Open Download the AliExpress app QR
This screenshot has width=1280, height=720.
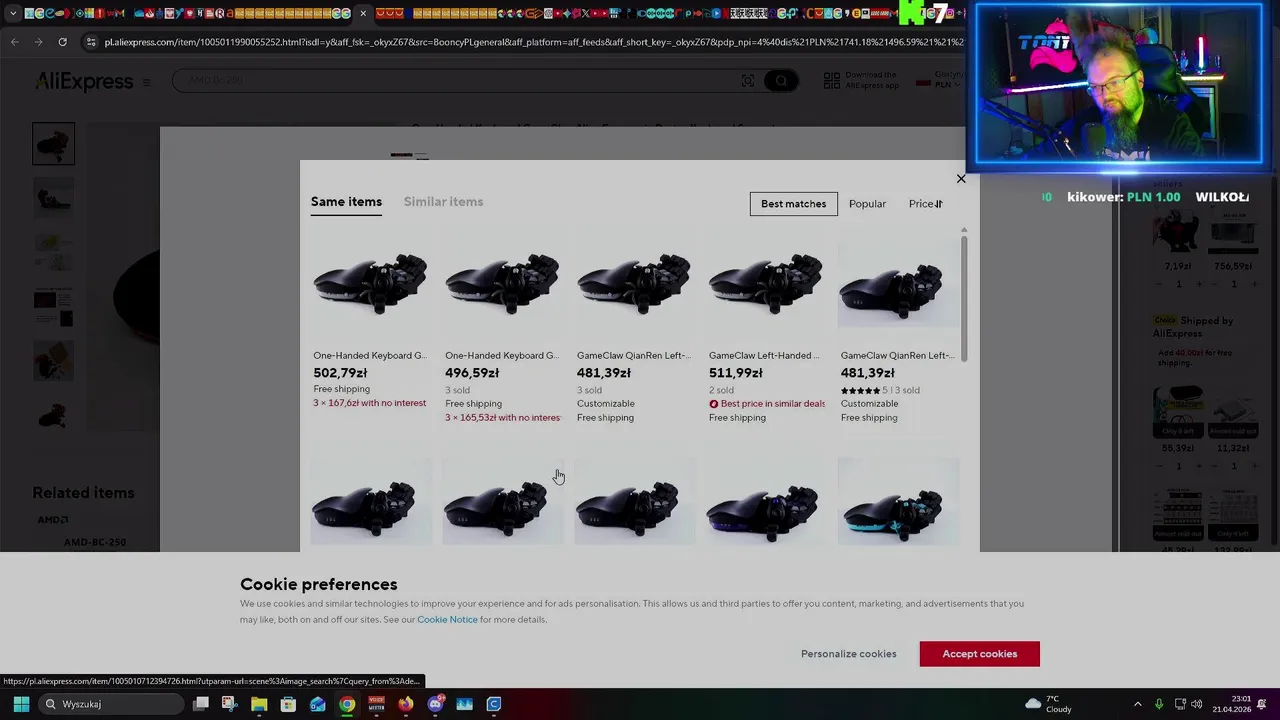(862, 80)
